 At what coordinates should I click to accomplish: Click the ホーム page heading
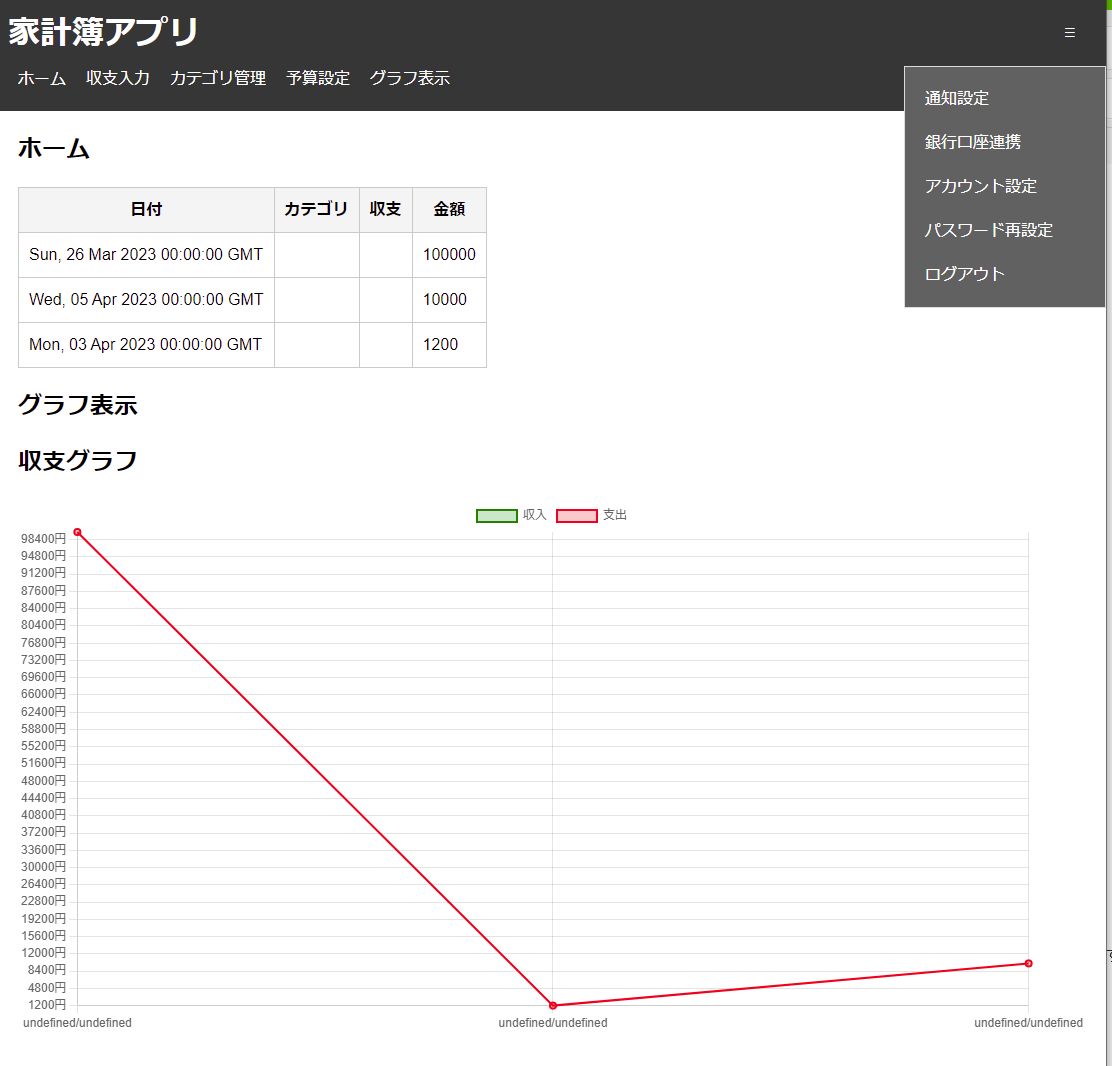54,148
